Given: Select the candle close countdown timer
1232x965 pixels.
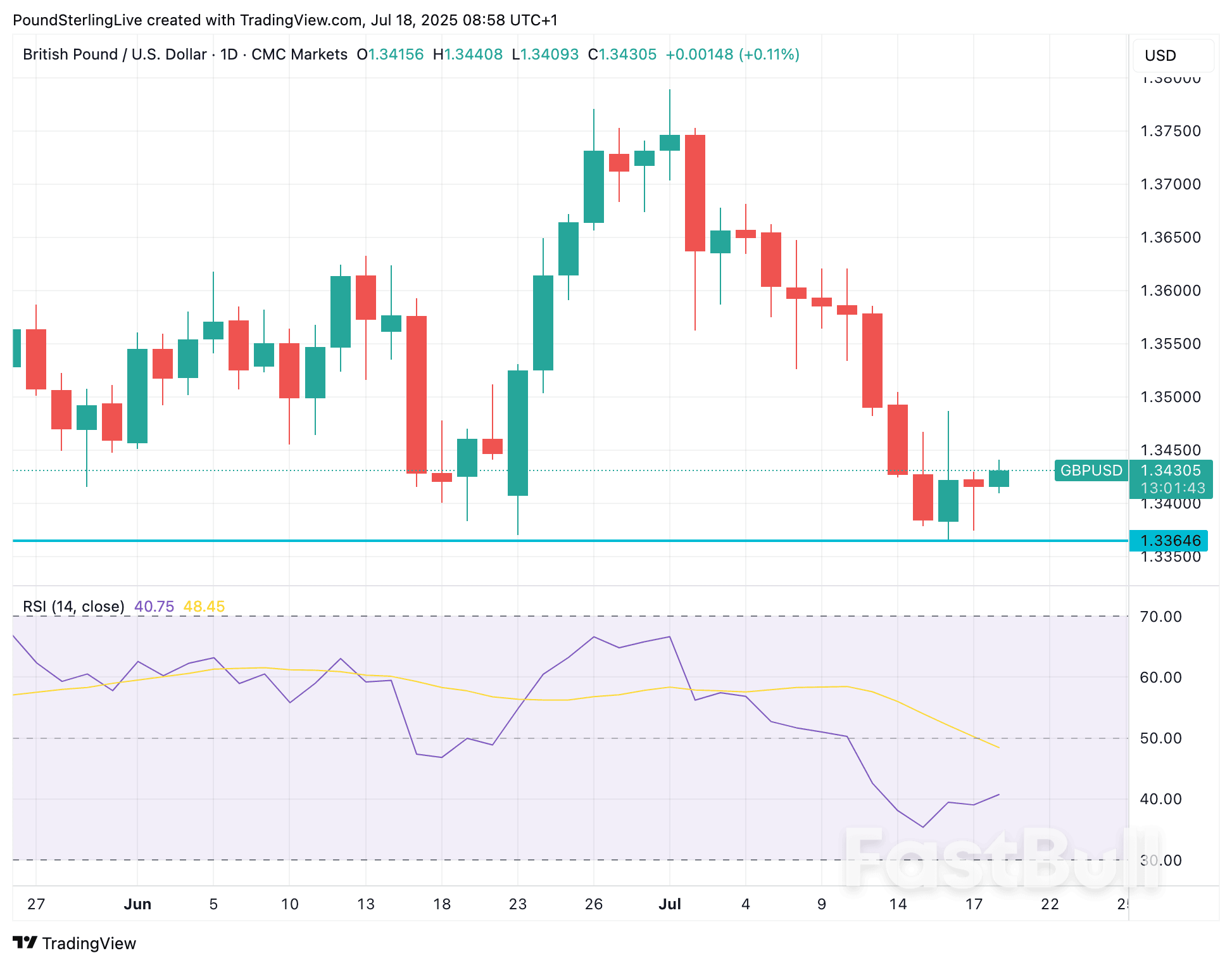Looking at the screenshot, I should pos(1174,488).
